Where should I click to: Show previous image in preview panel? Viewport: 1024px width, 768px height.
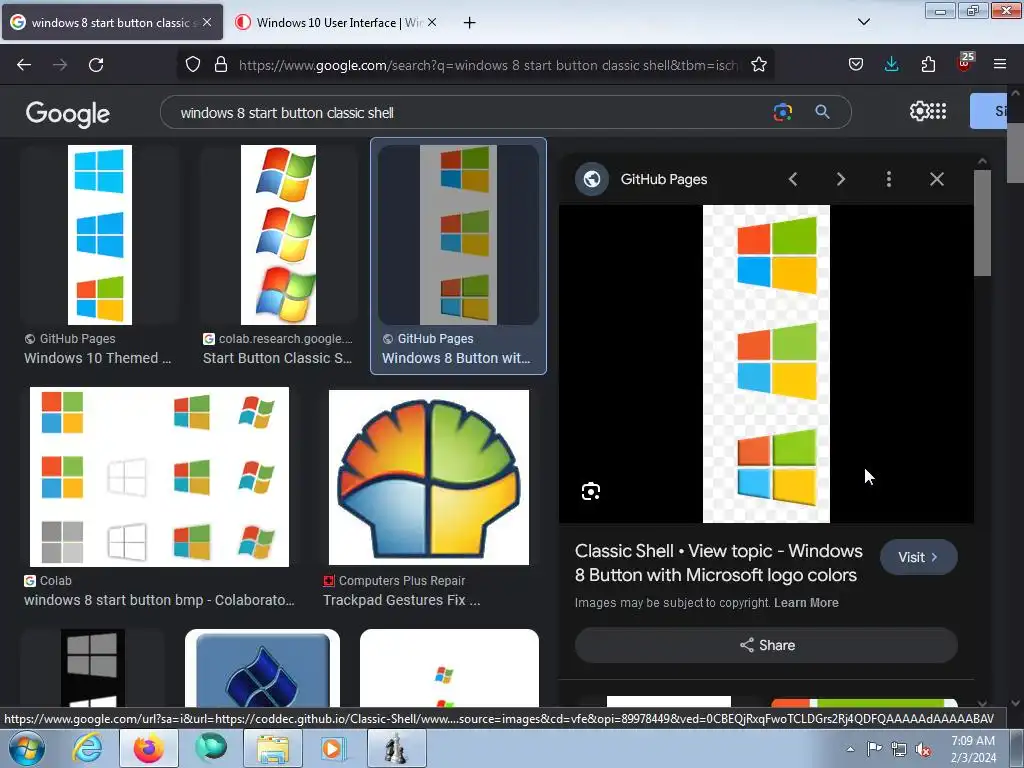click(x=793, y=179)
